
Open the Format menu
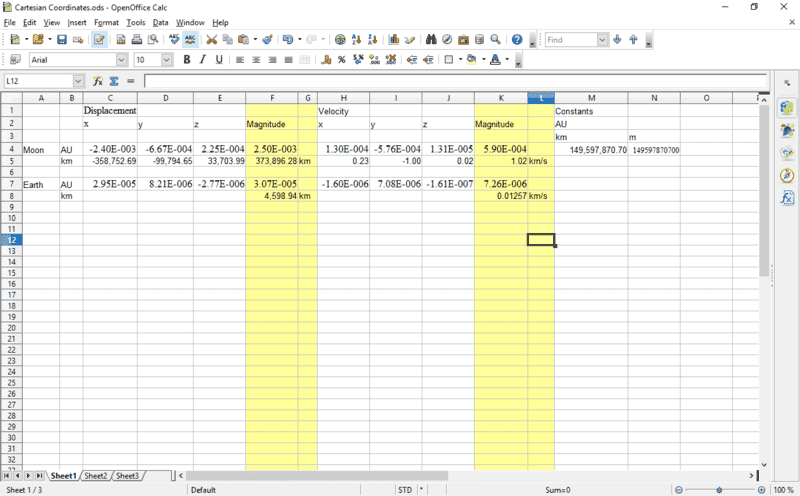(x=105, y=22)
